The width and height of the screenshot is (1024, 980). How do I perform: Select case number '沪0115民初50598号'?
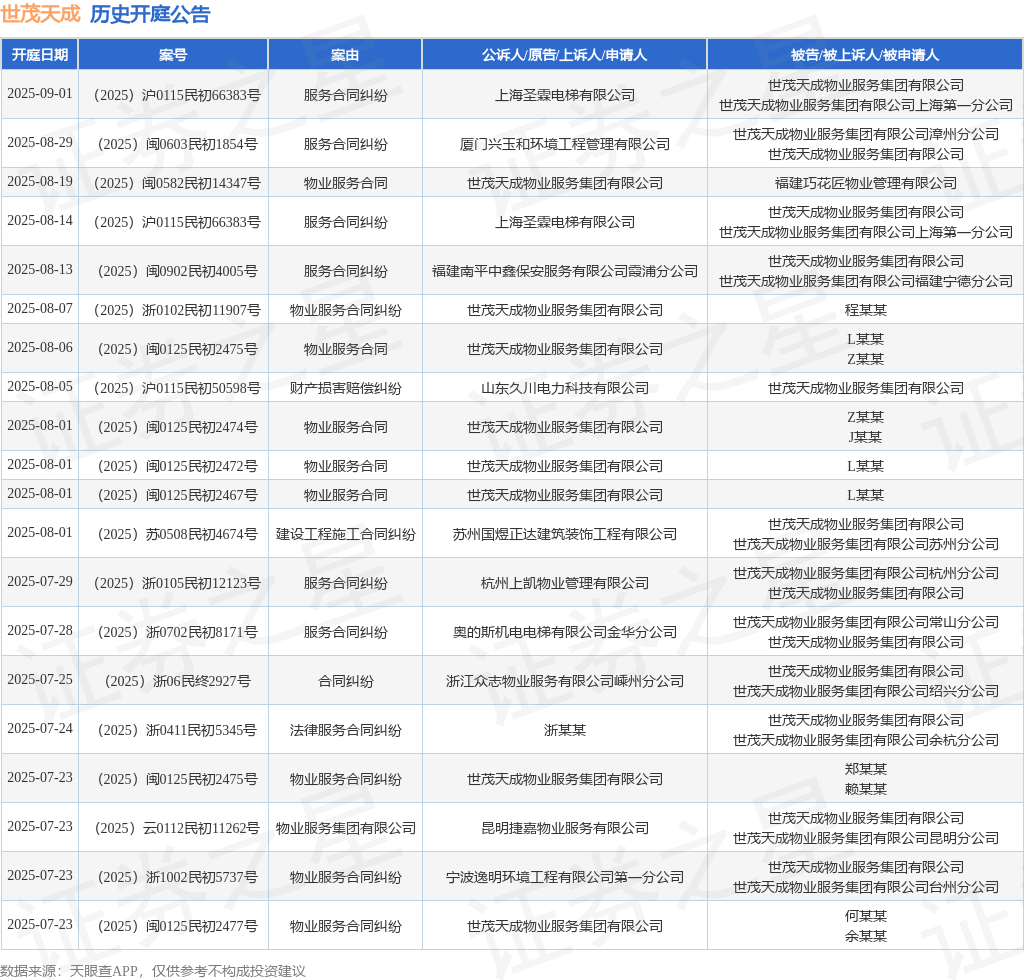click(201, 388)
